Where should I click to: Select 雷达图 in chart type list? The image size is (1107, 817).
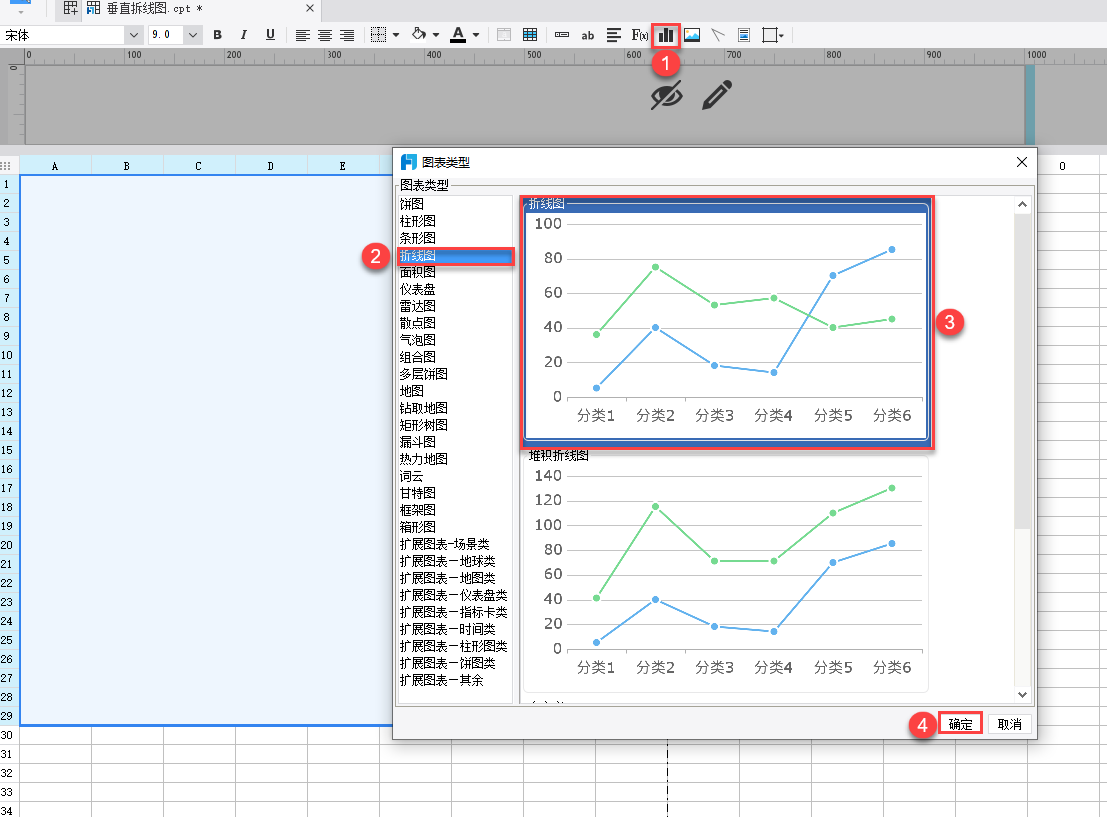coord(418,306)
